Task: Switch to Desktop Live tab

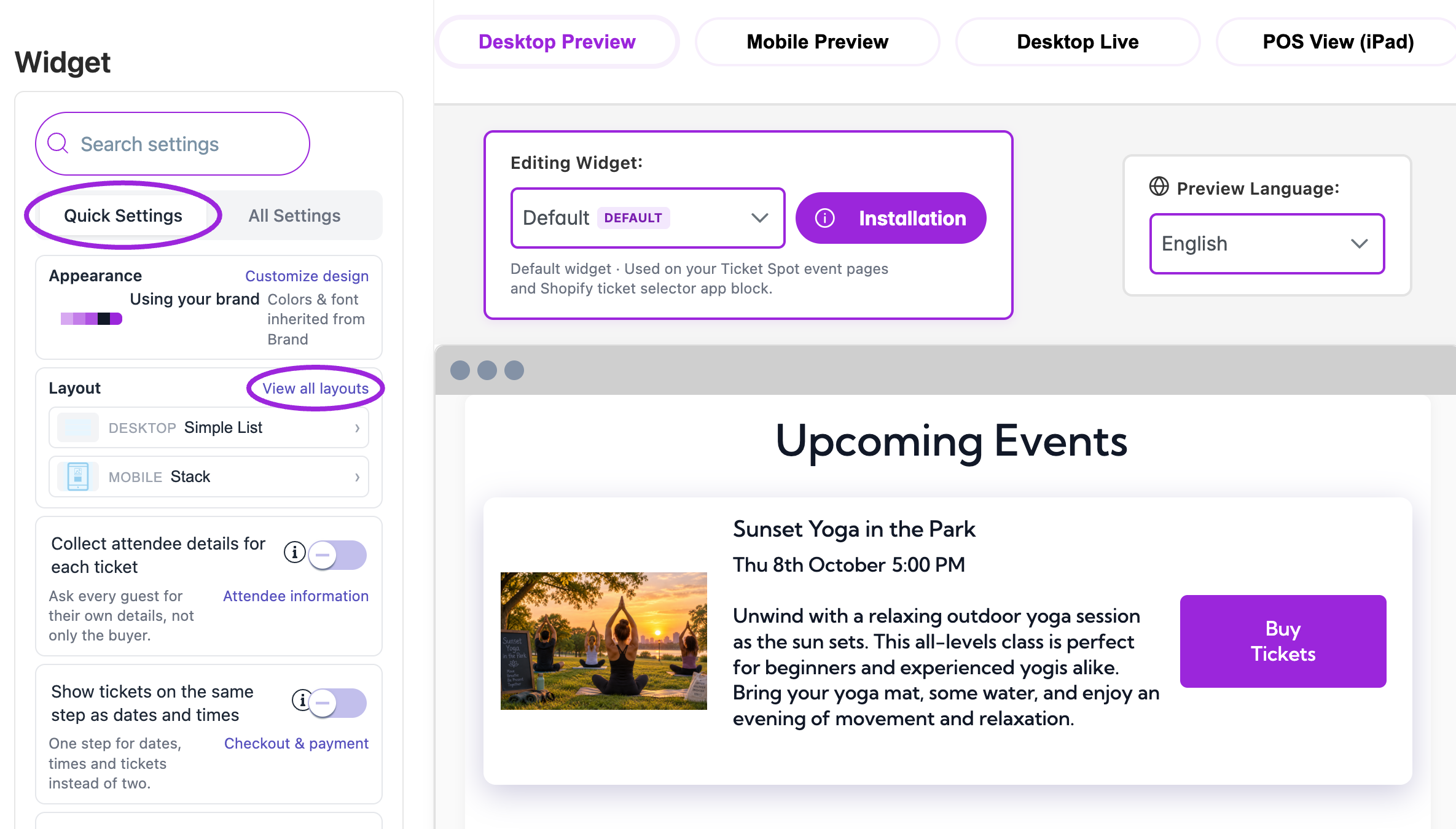Action: 1078,42
